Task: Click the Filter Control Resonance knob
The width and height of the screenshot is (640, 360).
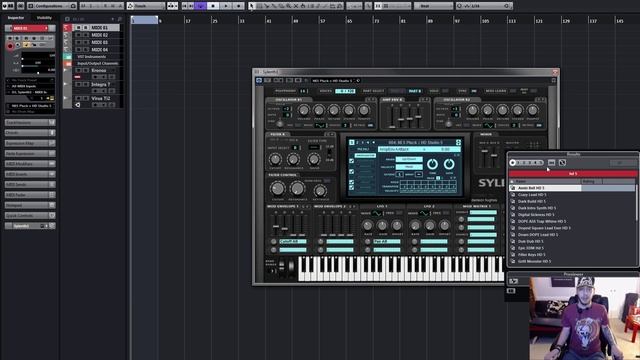Action: [297, 189]
